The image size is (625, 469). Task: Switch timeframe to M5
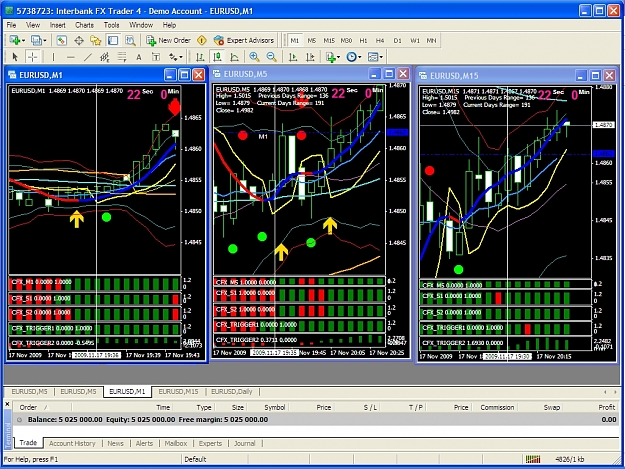pyautogui.click(x=312, y=40)
